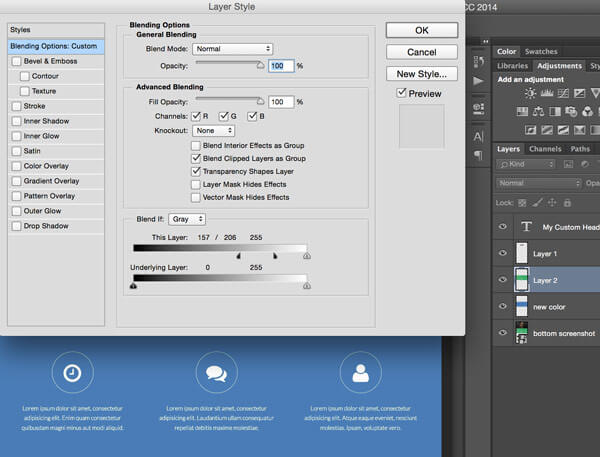
Task: Add a Threshold adjustment
Action: point(563,130)
